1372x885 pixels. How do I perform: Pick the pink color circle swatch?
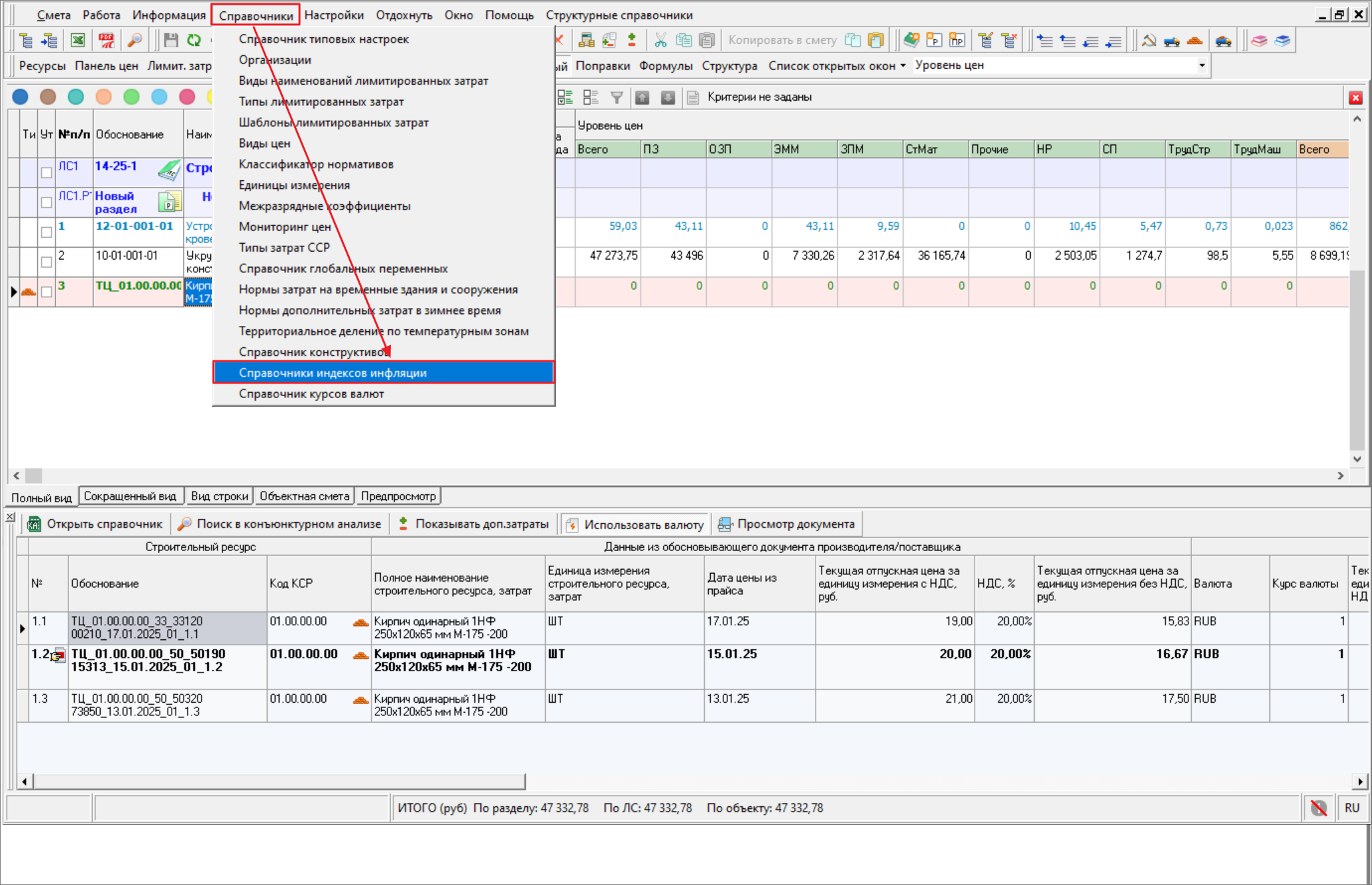(x=187, y=97)
